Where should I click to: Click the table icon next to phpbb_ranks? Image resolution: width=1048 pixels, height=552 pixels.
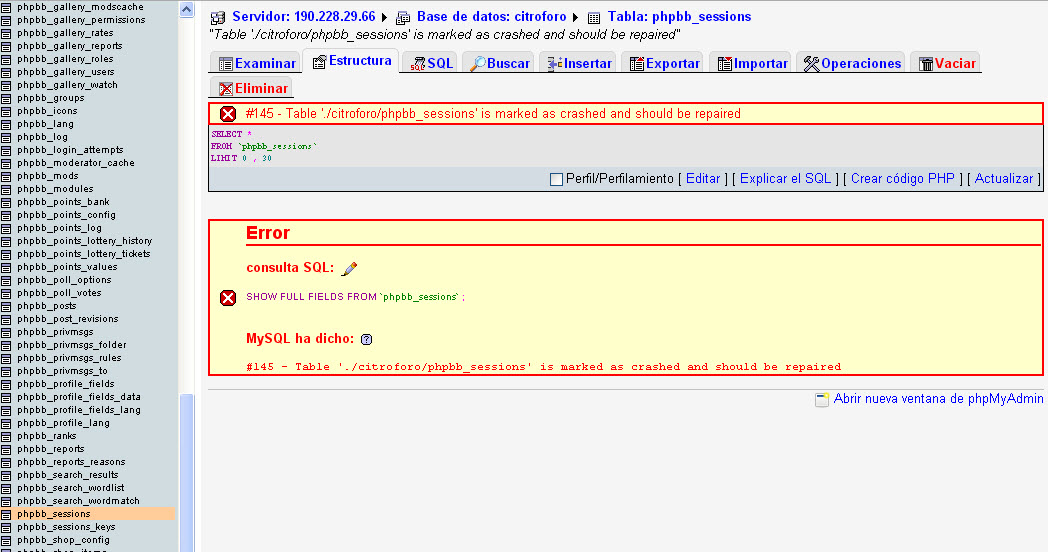point(7,436)
